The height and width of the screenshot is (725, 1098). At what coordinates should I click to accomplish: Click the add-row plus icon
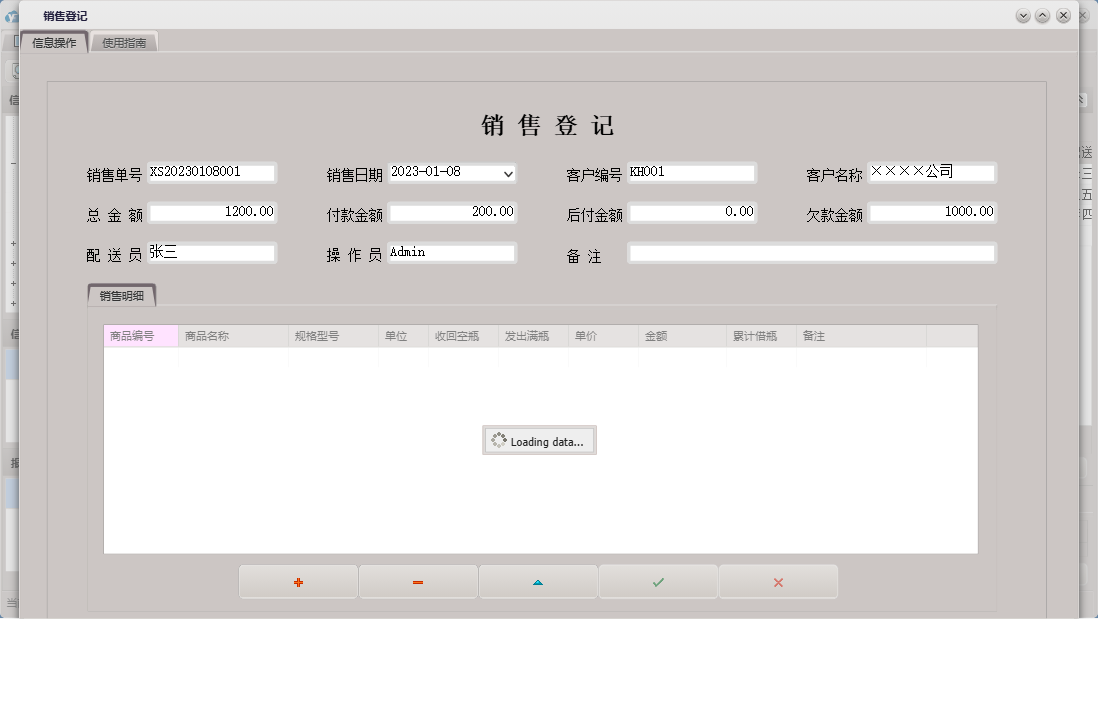pos(297,581)
